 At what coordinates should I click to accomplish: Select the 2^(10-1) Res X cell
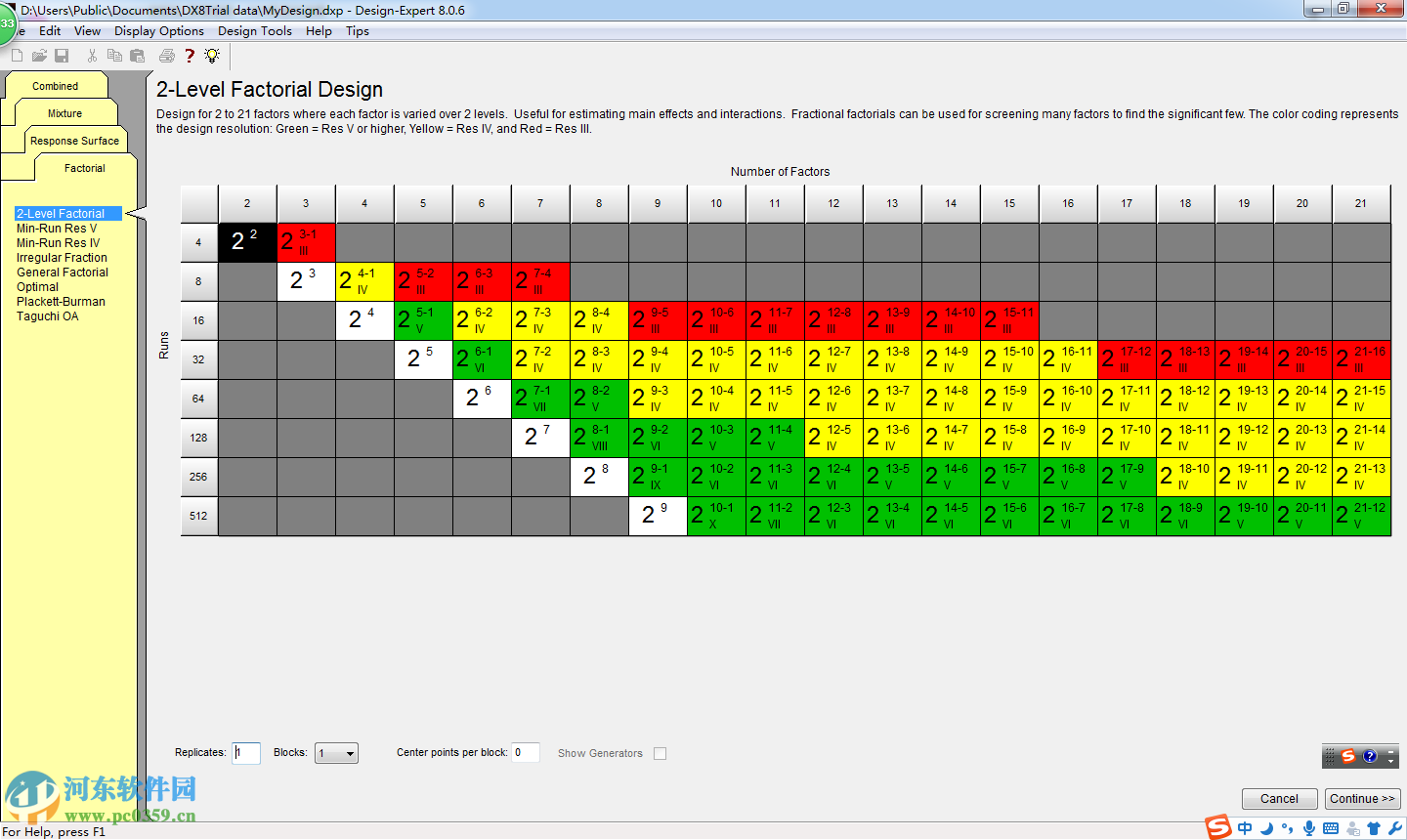pos(716,516)
